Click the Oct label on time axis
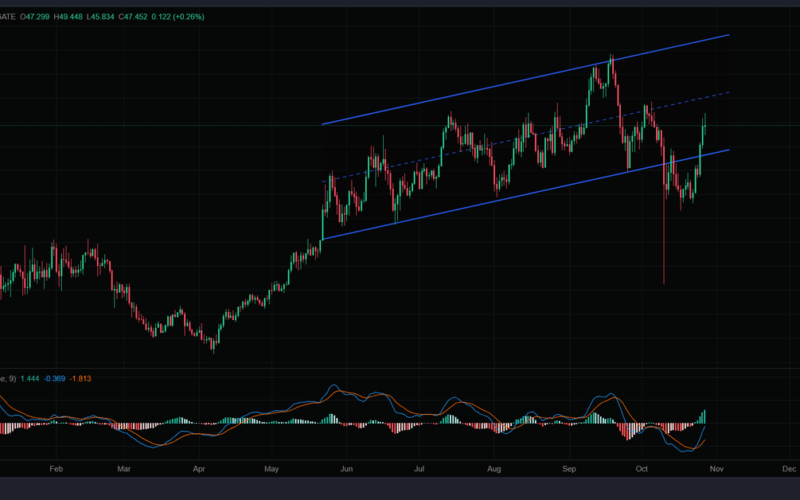Viewport: 800px width, 500px height. (x=642, y=467)
